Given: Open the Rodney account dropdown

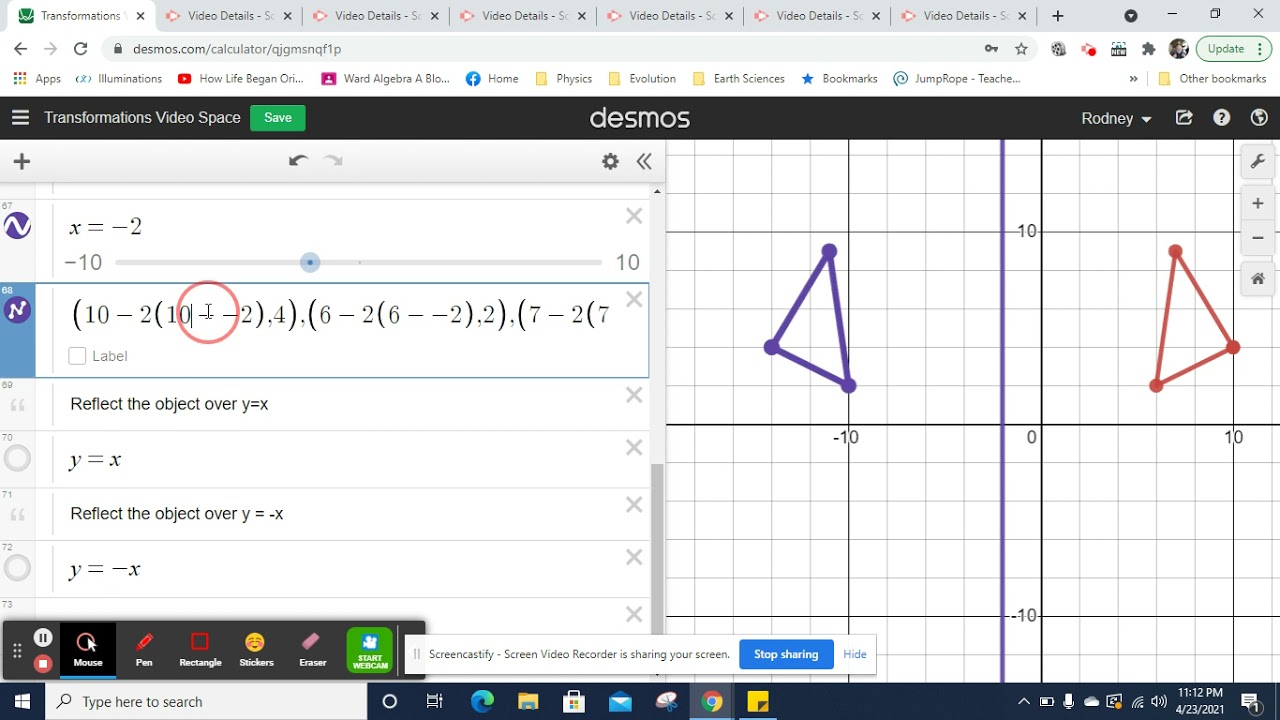Looking at the screenshot, I should pos(1116,118).
